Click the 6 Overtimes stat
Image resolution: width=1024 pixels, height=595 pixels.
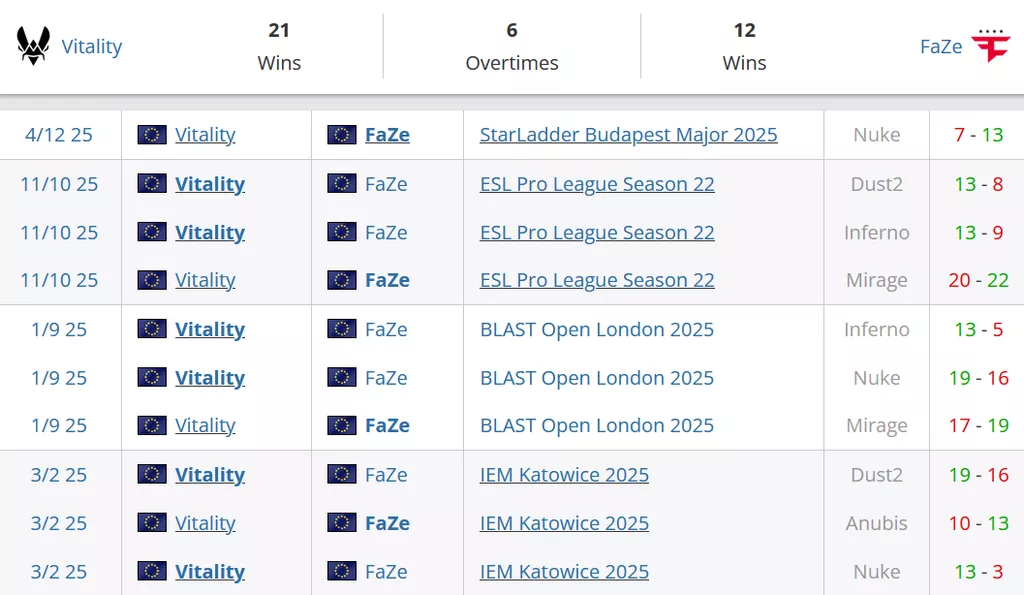point(512,47)
